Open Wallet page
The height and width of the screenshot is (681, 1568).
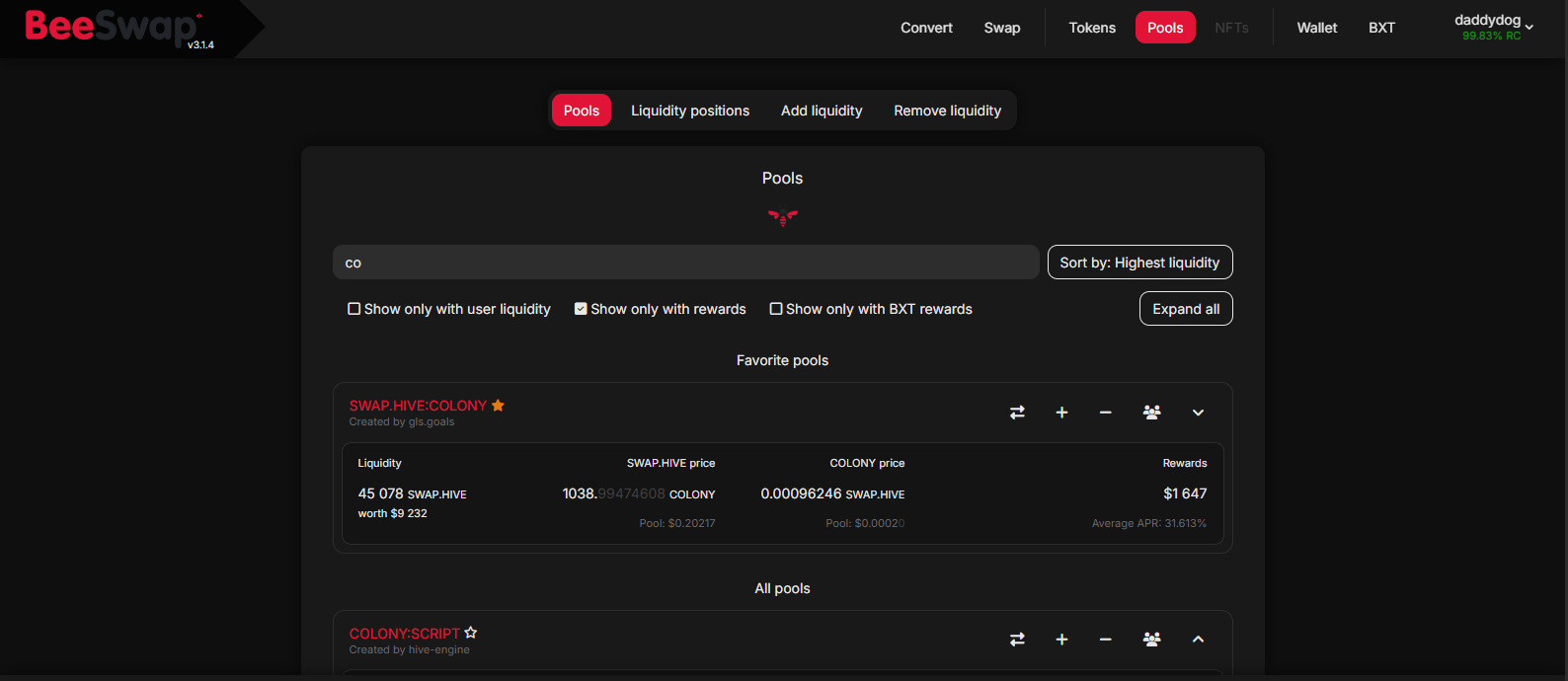click(1317, 28)
